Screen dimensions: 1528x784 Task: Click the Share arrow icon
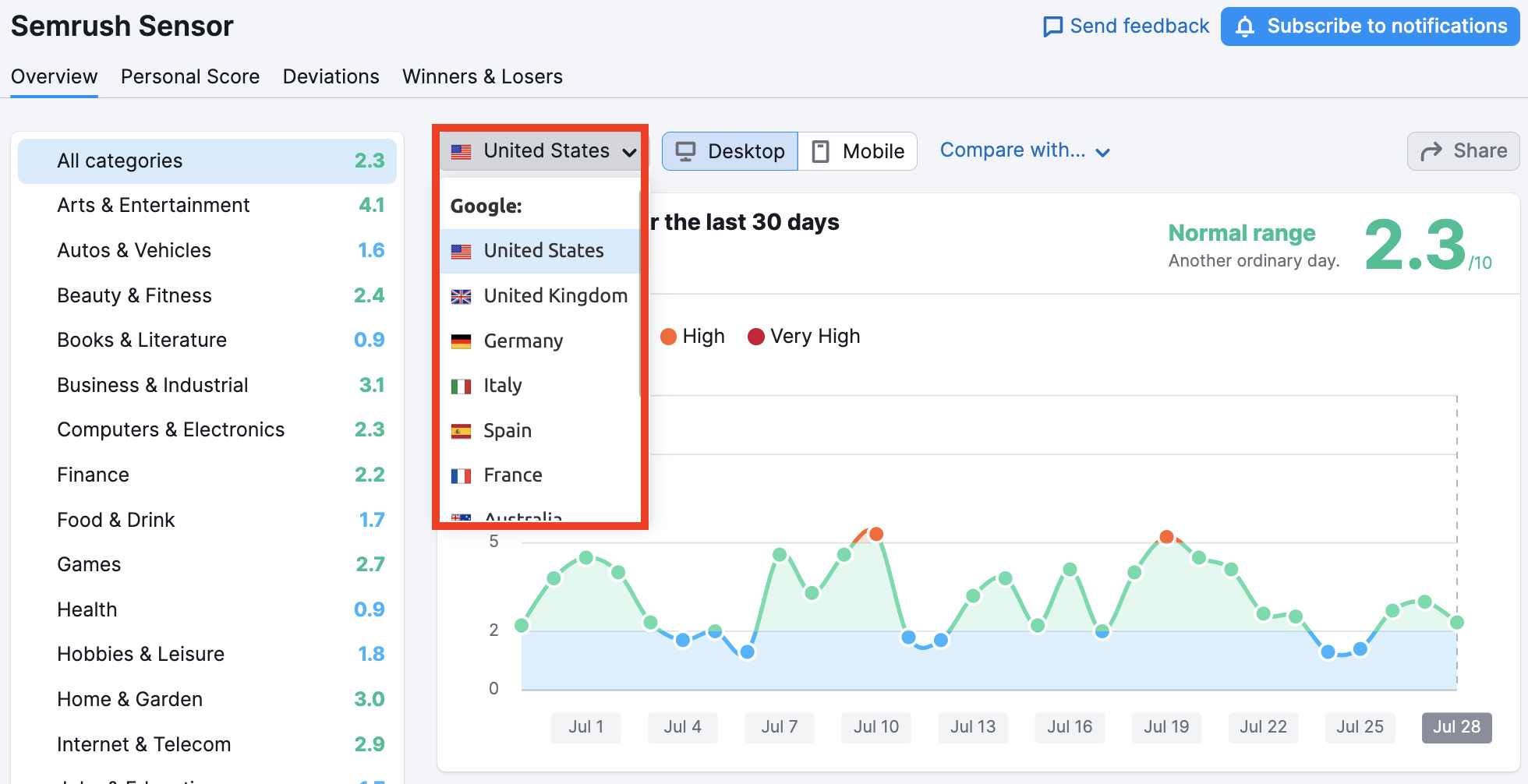[1431, 151]
